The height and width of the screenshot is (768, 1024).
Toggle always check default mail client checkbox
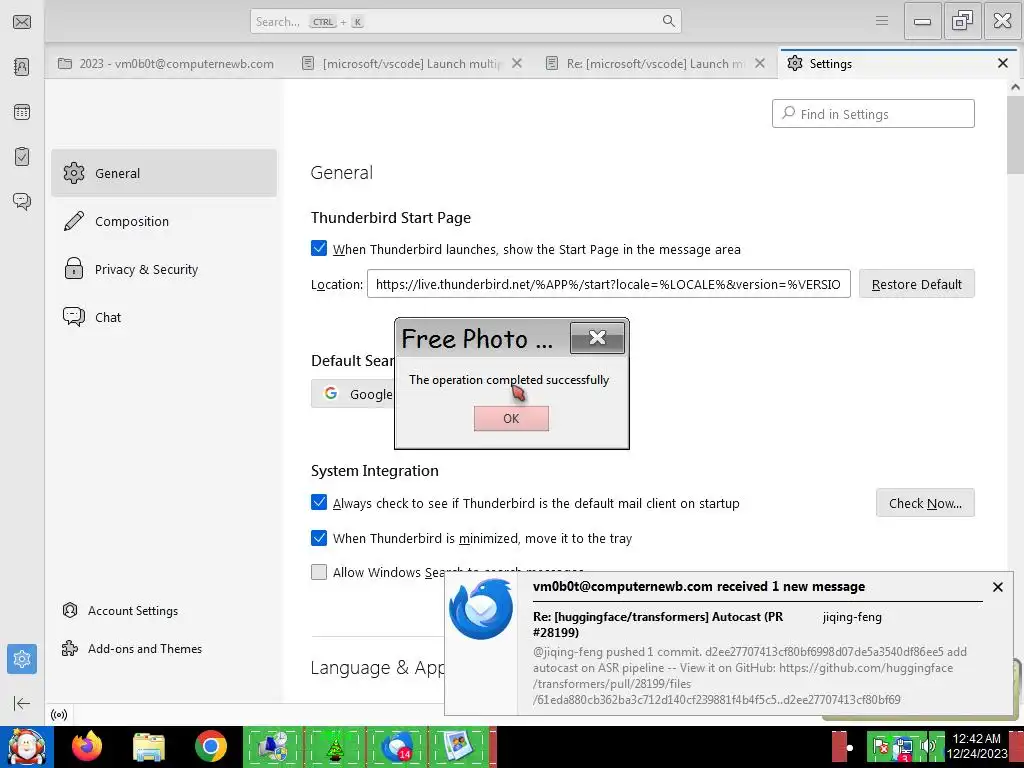tap(319, 502)
